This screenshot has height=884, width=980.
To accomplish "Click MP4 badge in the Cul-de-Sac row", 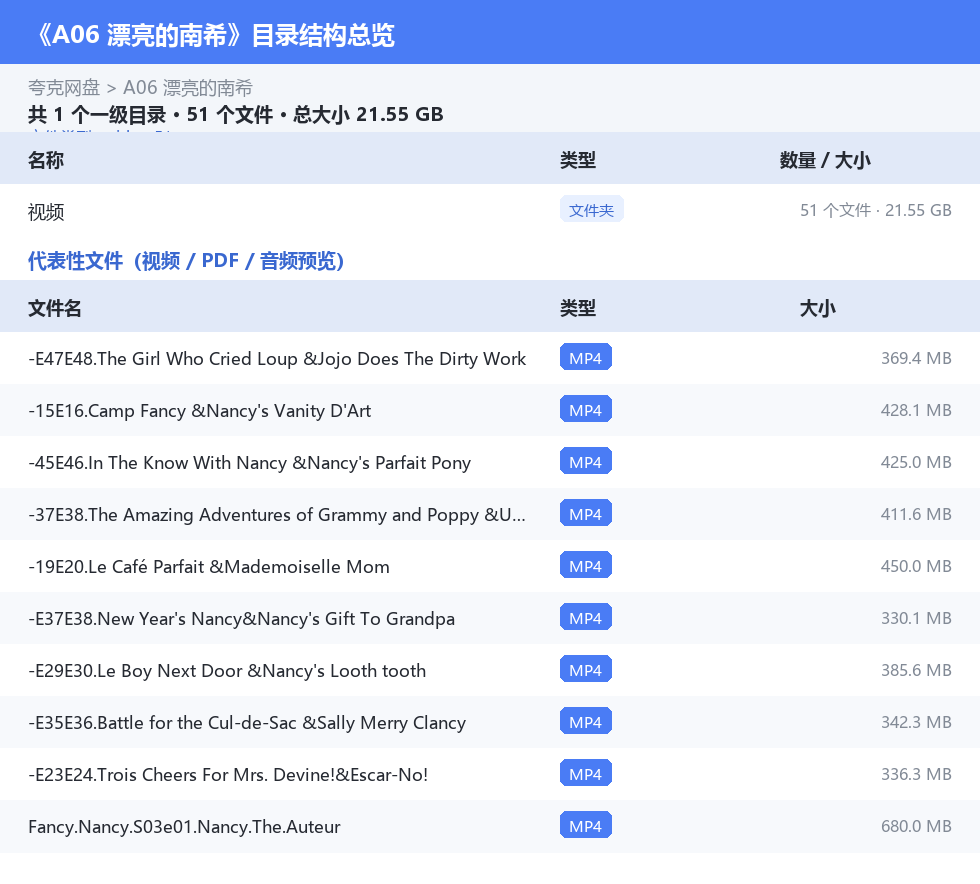I will click(x=586, y=721).
